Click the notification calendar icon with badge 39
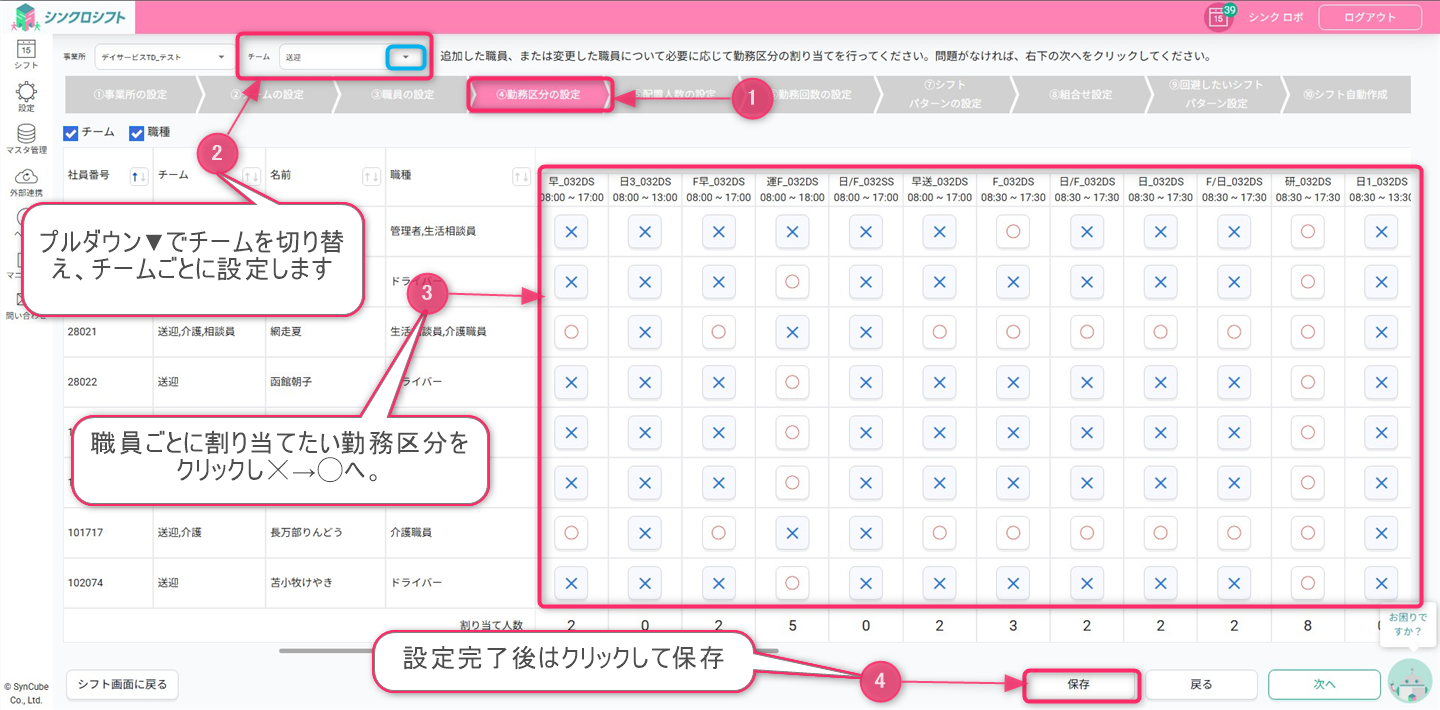1440x710 pixels. (x=1217, y=17)
